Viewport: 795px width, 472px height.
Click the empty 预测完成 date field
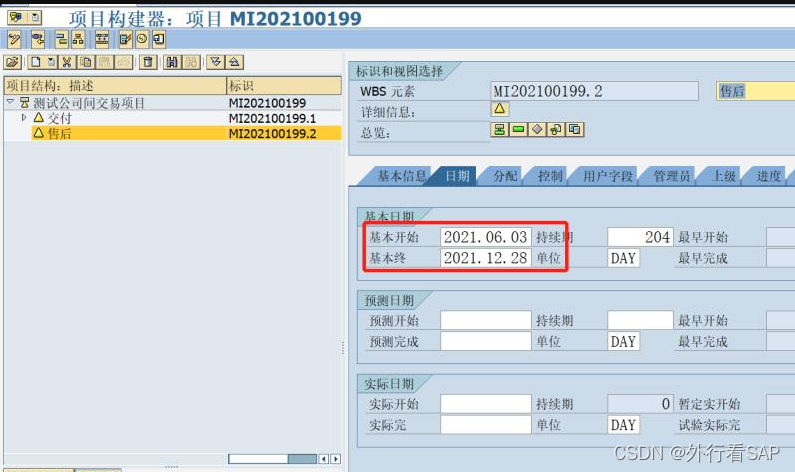486,341
